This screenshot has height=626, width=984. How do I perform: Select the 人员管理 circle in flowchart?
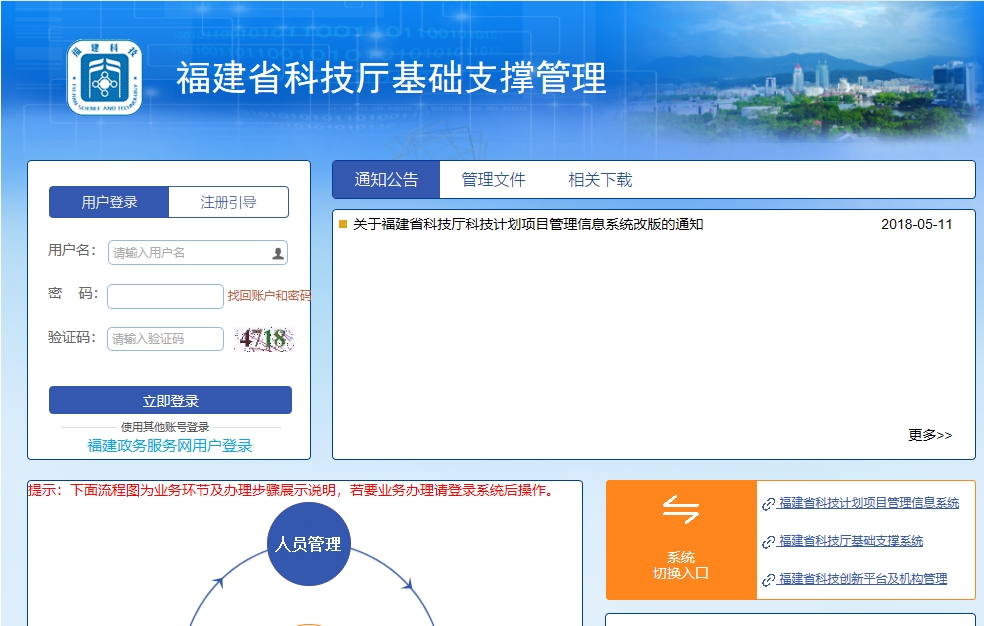[x=309, y=544]
